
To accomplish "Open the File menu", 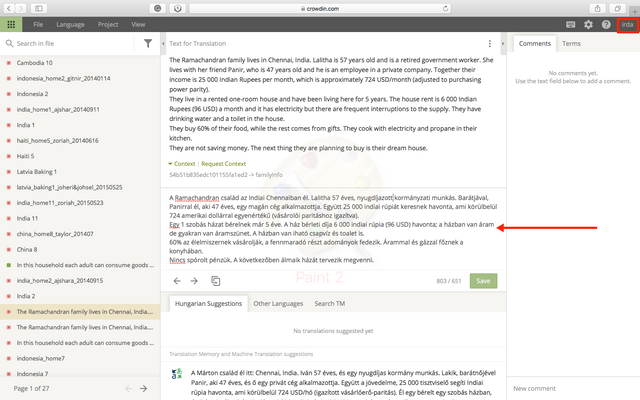I will [38, 24].
